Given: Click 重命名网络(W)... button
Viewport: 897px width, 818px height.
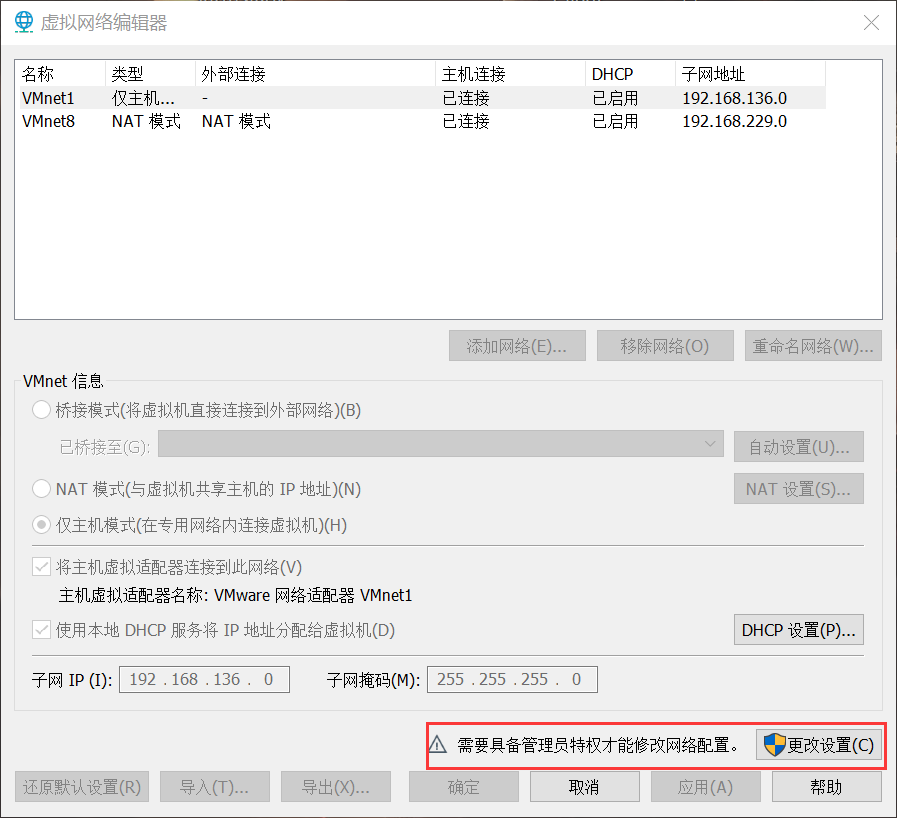Looking at the screenshot, I should [x=813, y=346].
